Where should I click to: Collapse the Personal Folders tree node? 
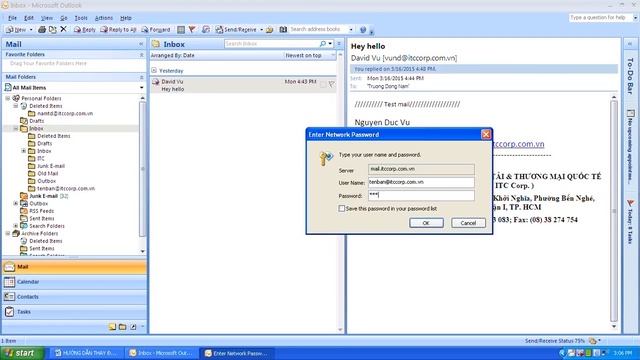[8, 98]
